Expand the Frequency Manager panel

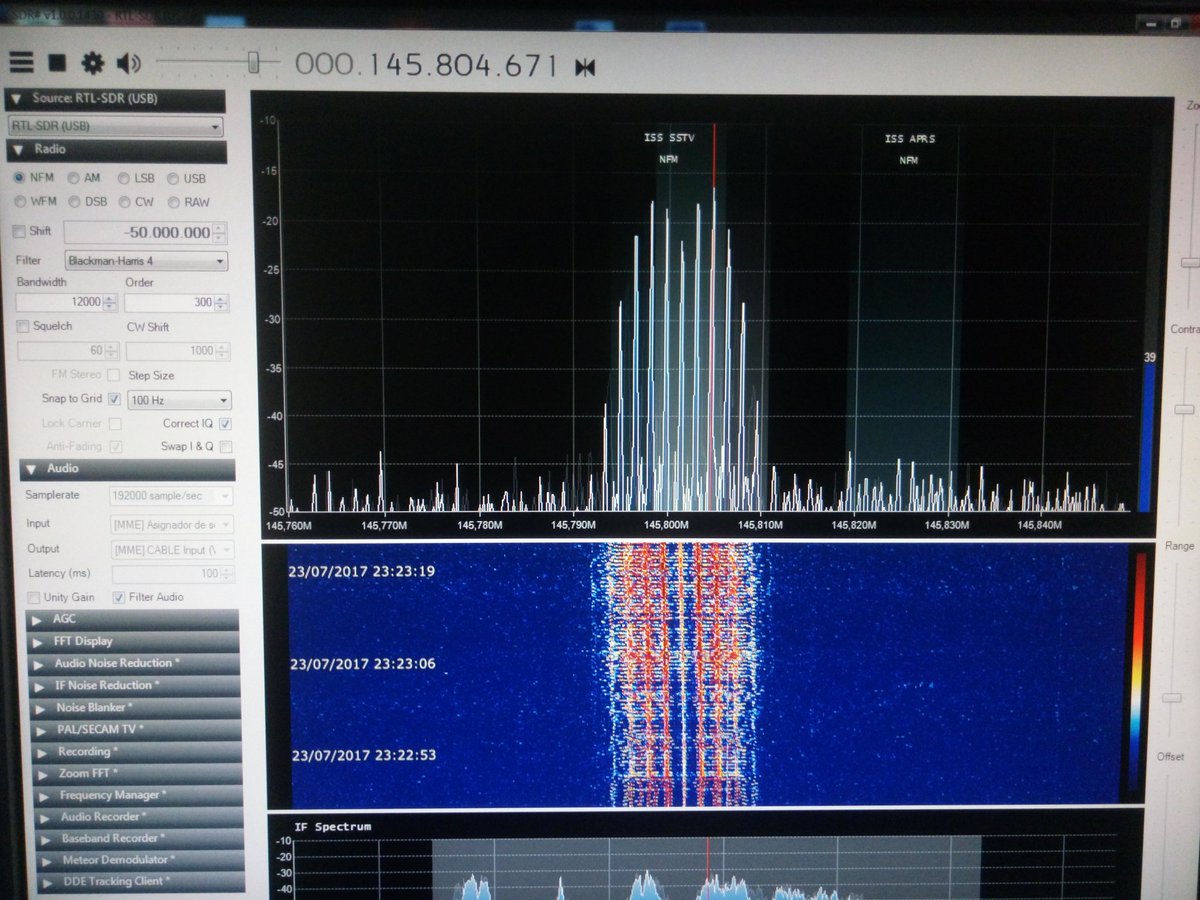(x=137, y=795)
